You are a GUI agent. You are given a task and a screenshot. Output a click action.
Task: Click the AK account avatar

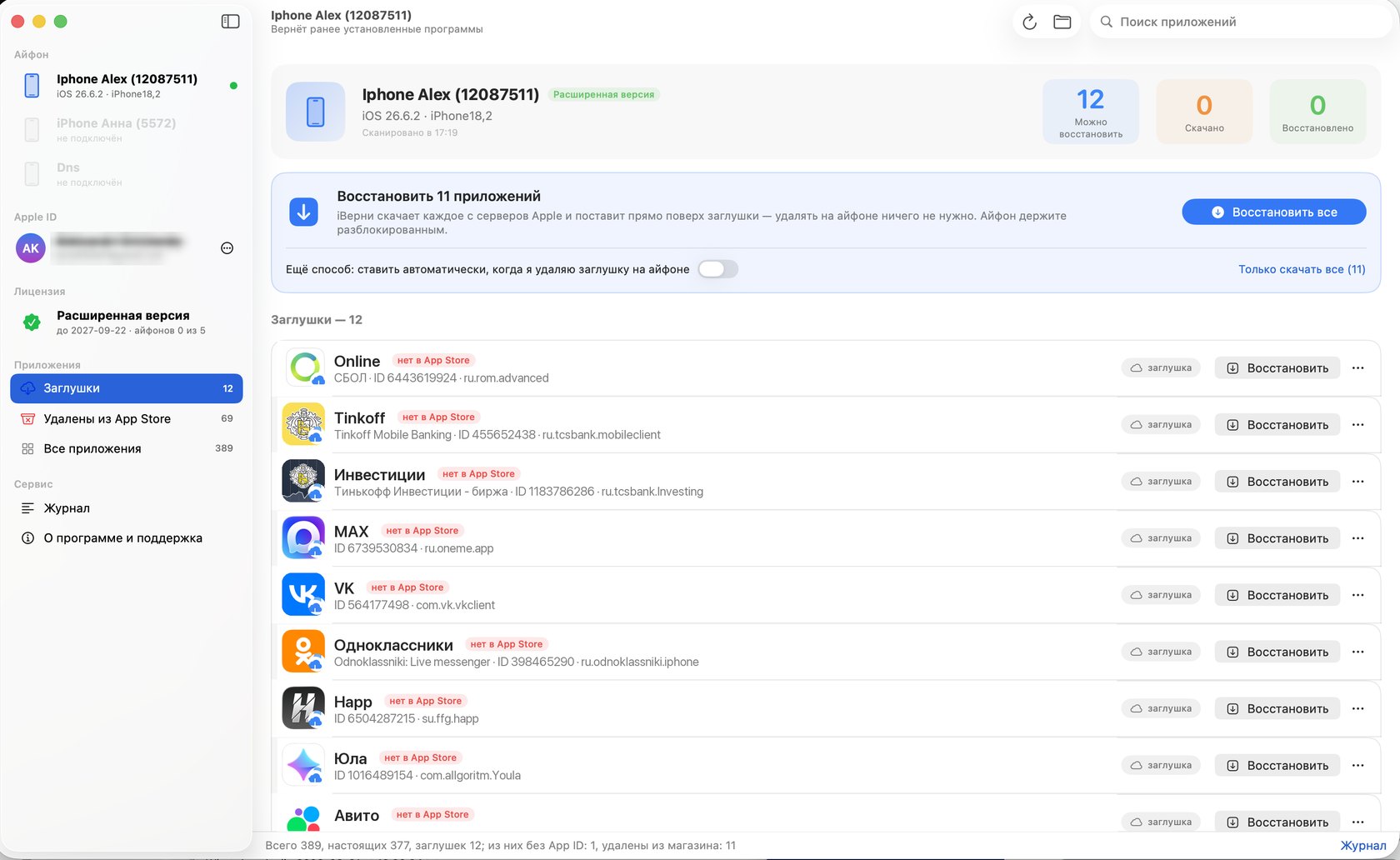31,248
